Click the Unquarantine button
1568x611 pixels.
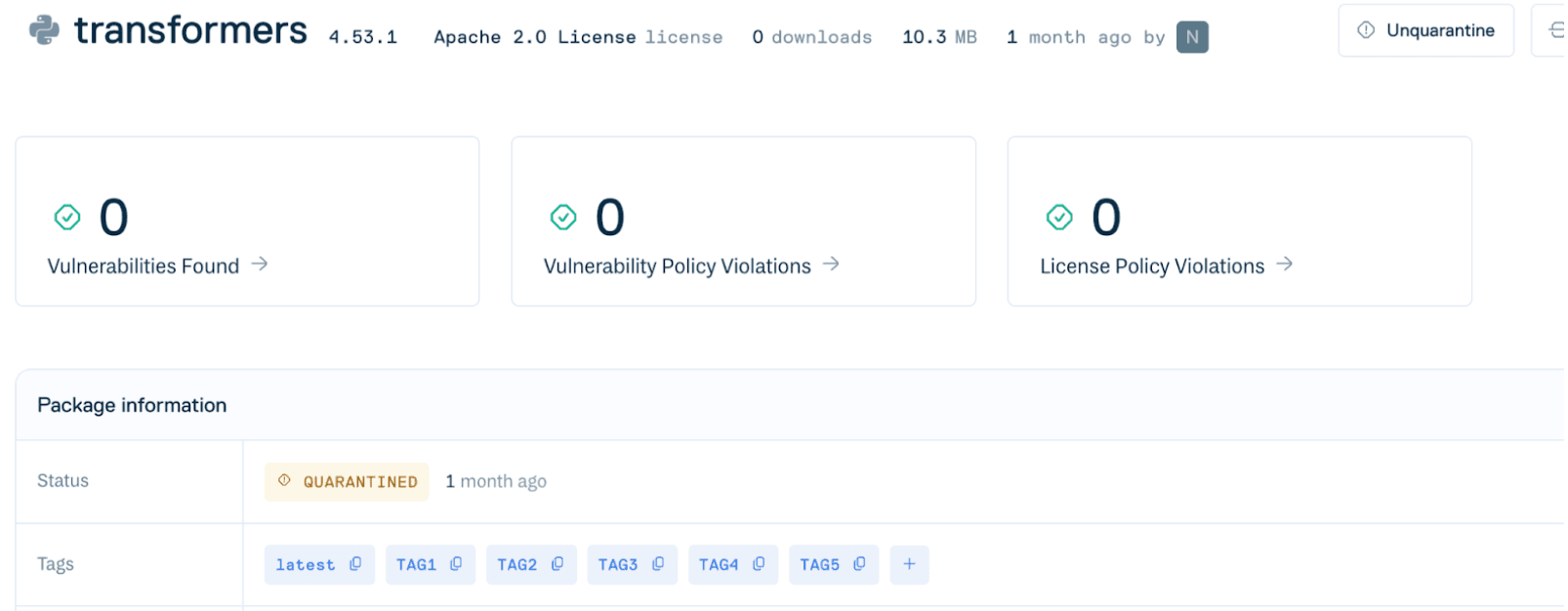1425,30
